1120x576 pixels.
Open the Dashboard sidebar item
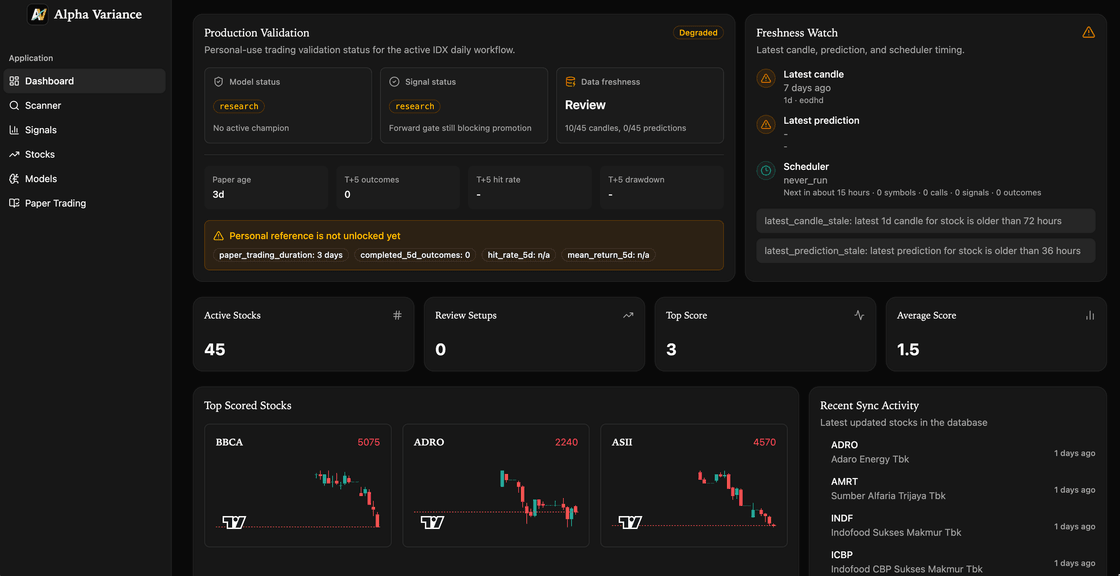click(84, 81)
